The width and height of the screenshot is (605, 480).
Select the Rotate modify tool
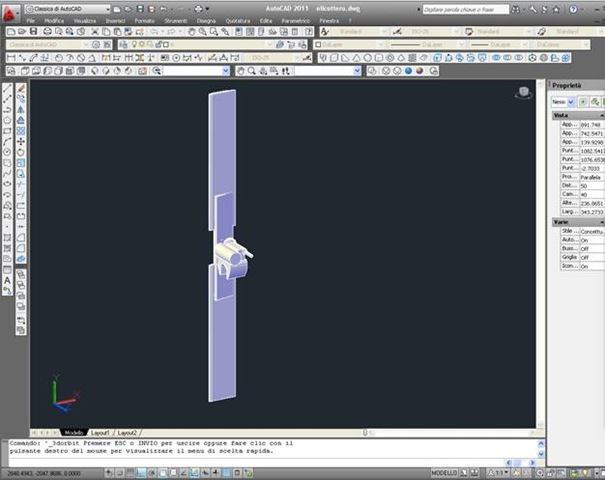[x=21, y=152]
